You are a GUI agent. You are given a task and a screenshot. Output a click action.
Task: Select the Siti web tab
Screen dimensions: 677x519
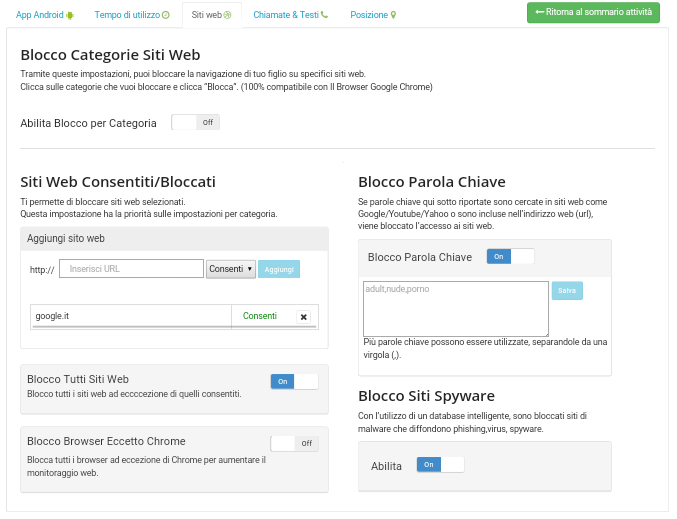[x=211, y=16]
